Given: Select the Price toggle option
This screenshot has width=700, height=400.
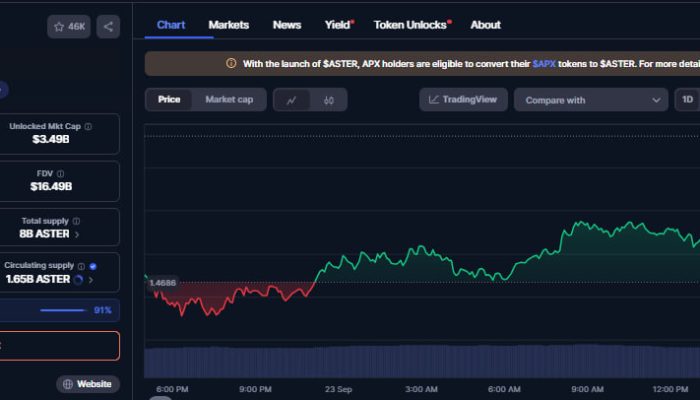Looking at the screenshot, I should [x=169, y=100].
